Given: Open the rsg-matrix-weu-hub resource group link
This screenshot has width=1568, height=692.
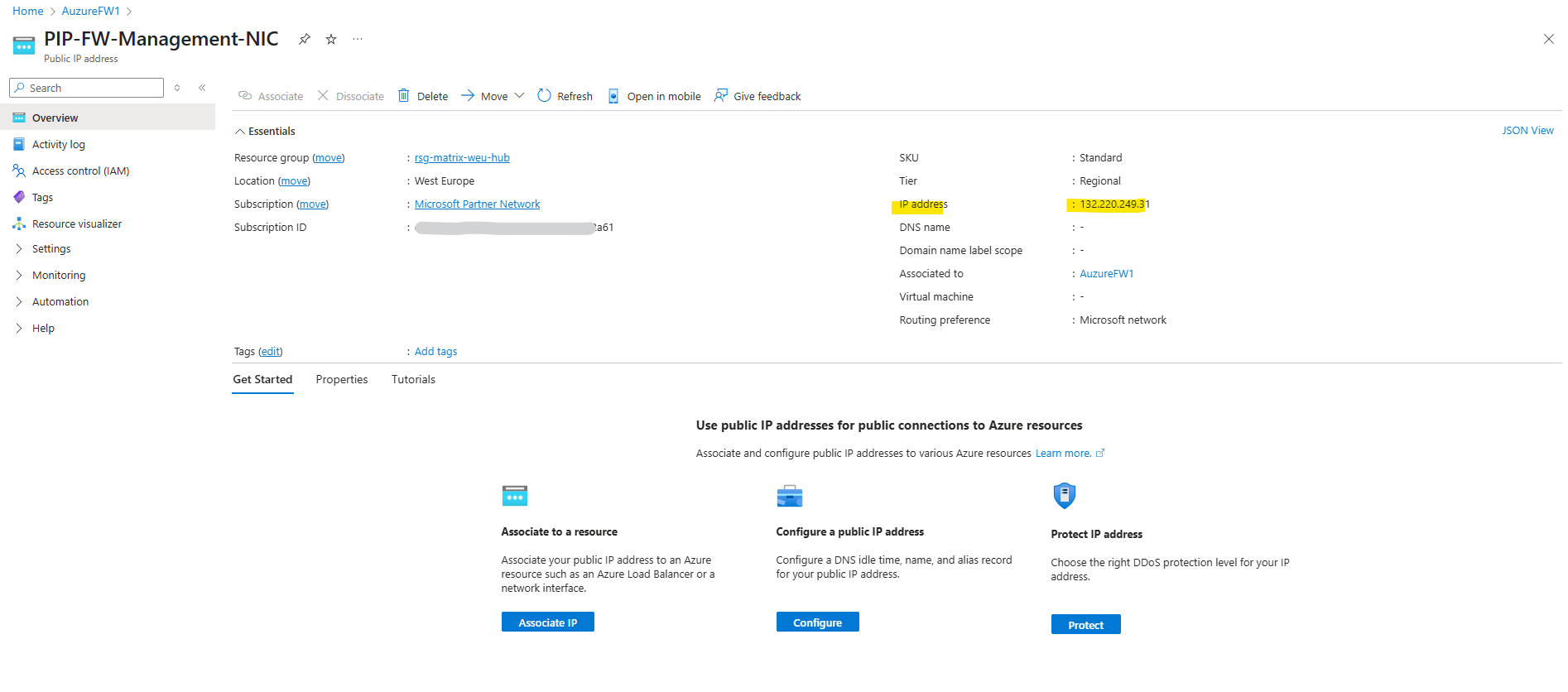Looking at the screenshot, I should [x=462, y=157].
